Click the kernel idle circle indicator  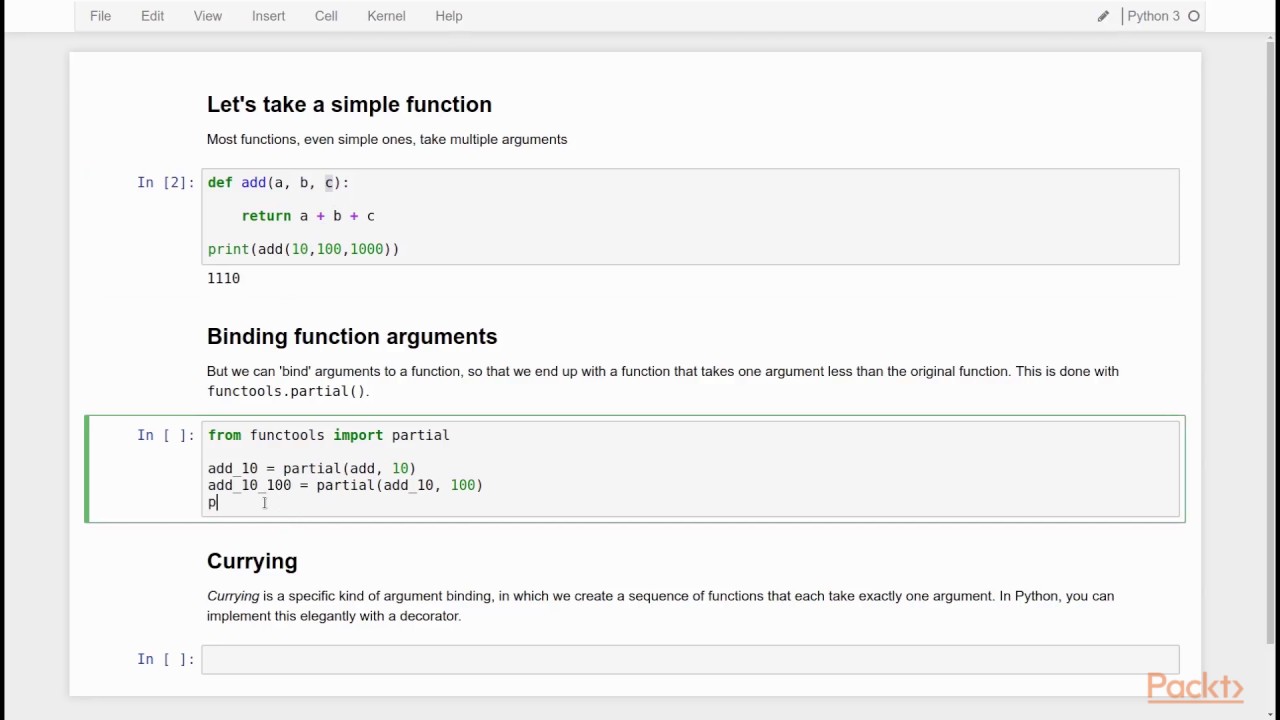(x=1193, y=16)
